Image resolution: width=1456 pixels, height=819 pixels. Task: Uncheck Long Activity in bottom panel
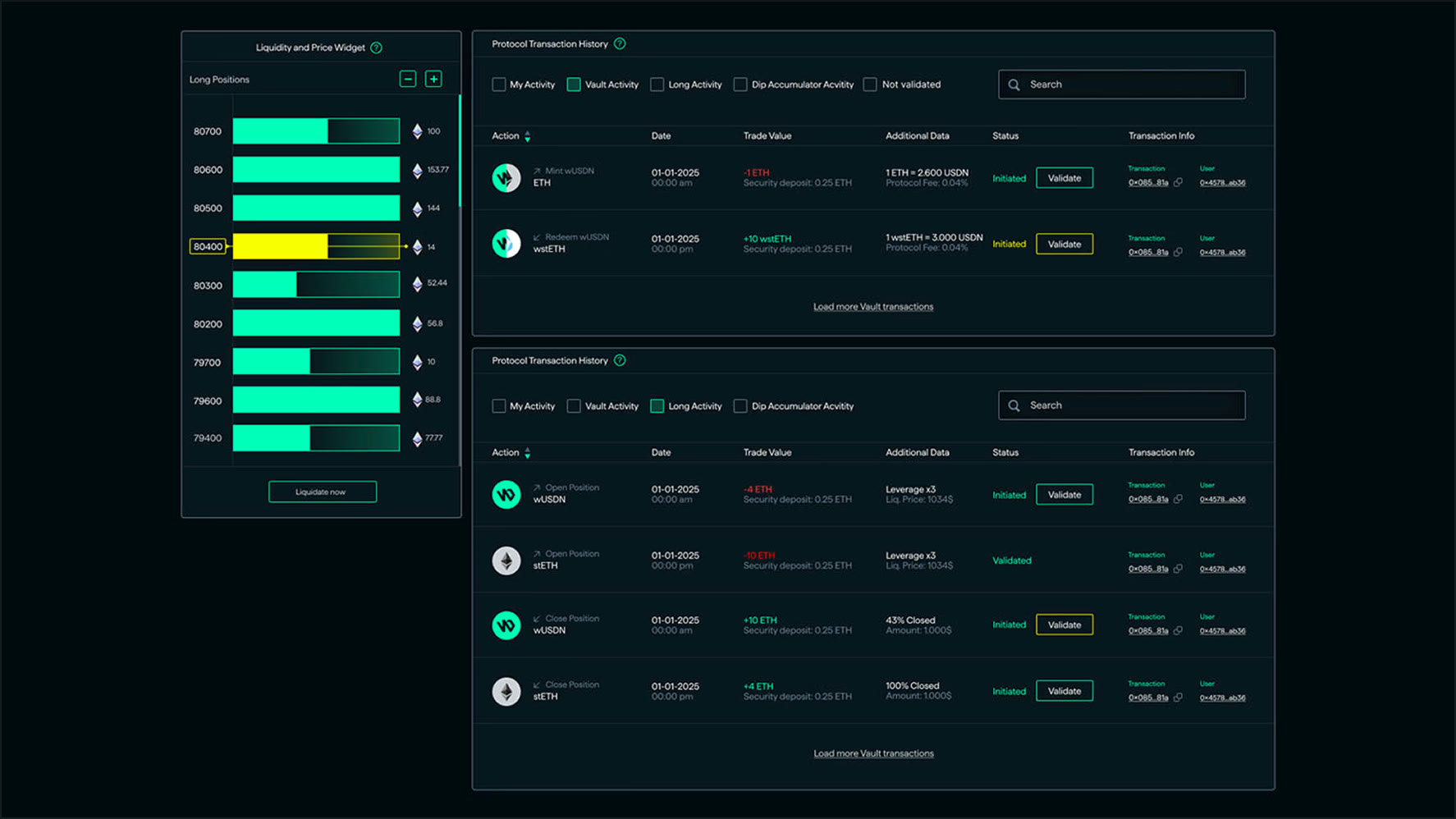(657, 406)
